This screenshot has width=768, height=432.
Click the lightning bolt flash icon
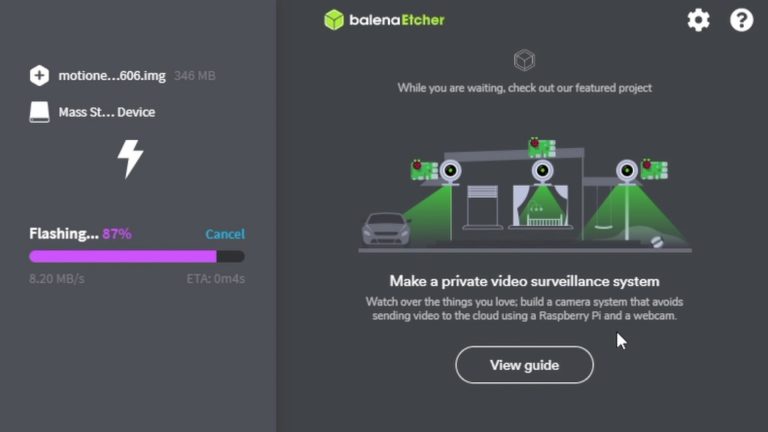click(x=130, y=159)
